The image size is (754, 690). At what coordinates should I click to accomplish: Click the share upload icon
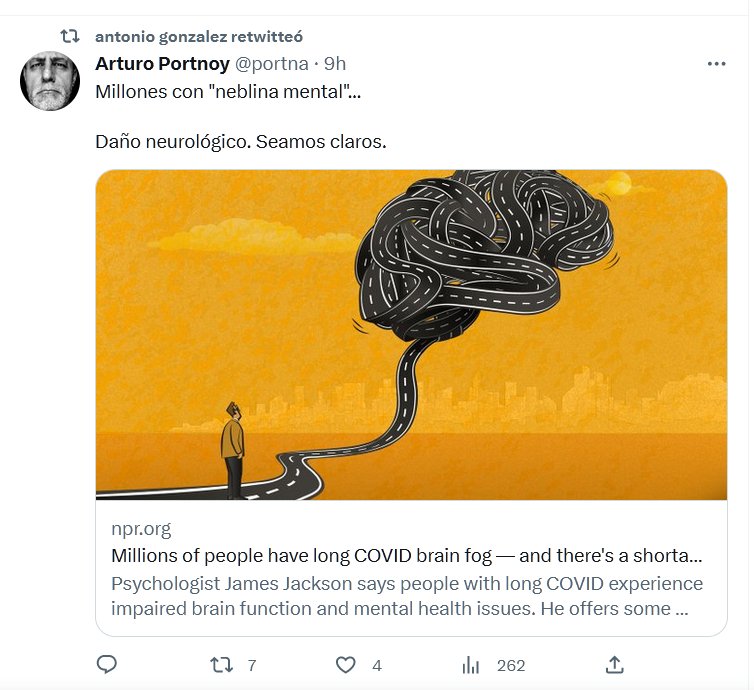tap(615, 665)
